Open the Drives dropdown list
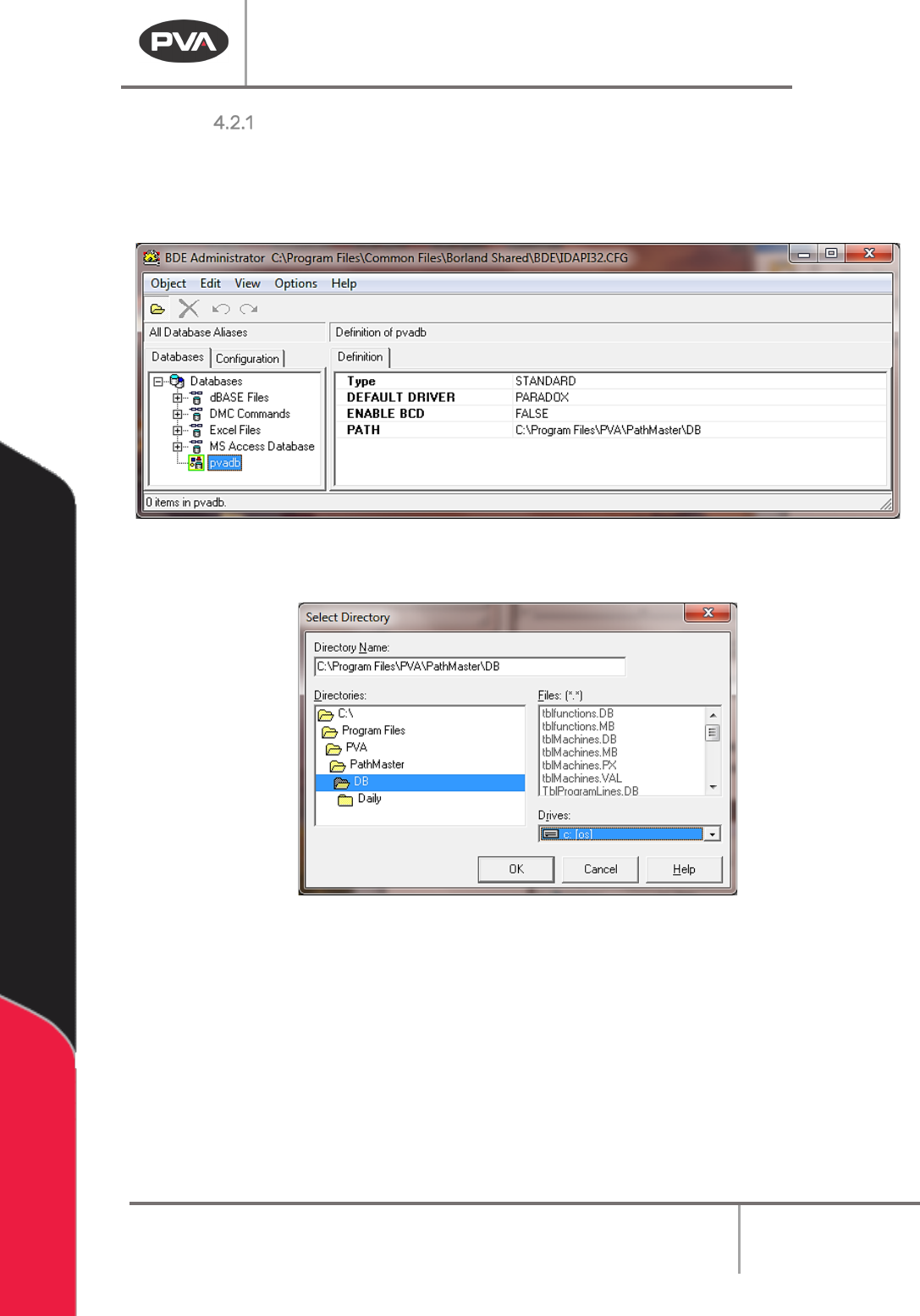The width and height of the screenshot is (920, 1316). click(x=712, y=834)
